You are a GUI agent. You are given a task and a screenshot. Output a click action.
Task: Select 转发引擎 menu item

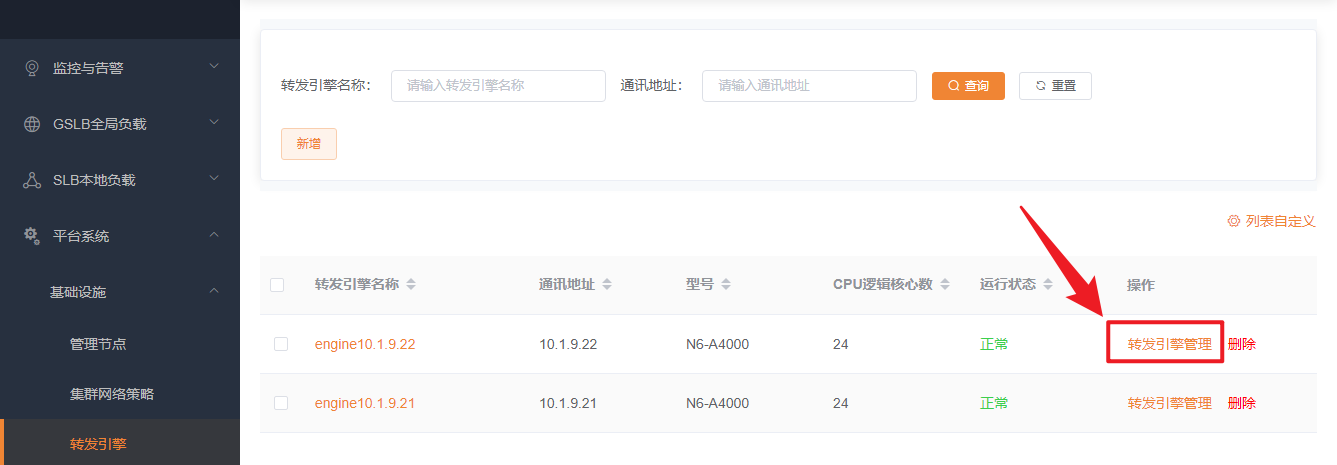point(120,444)
